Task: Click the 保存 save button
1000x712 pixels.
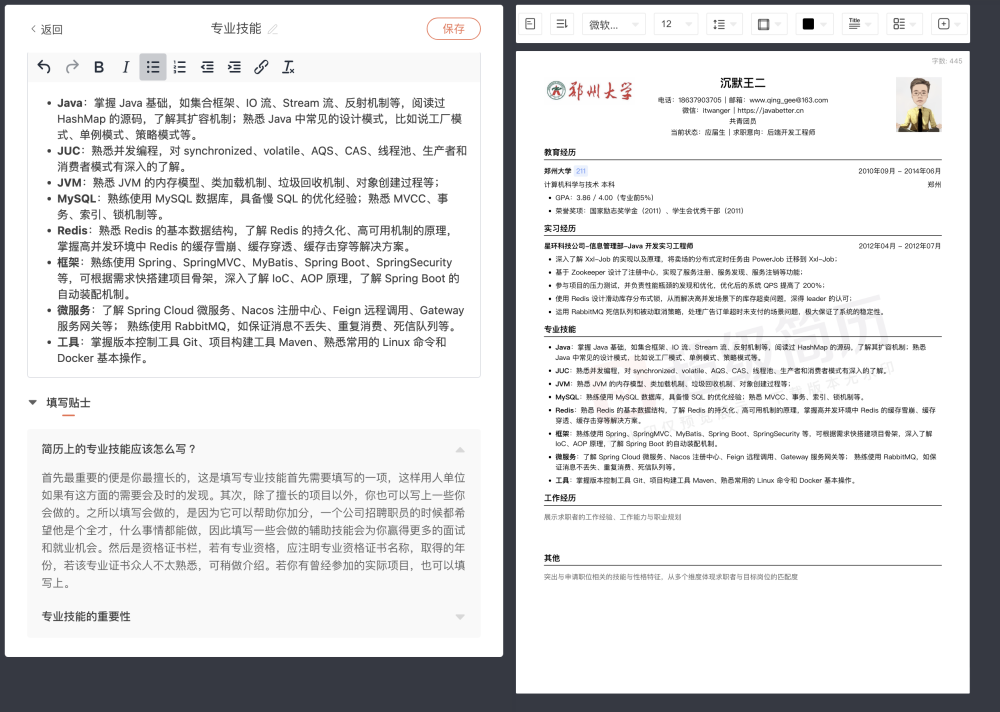Action: coord(453,29)
